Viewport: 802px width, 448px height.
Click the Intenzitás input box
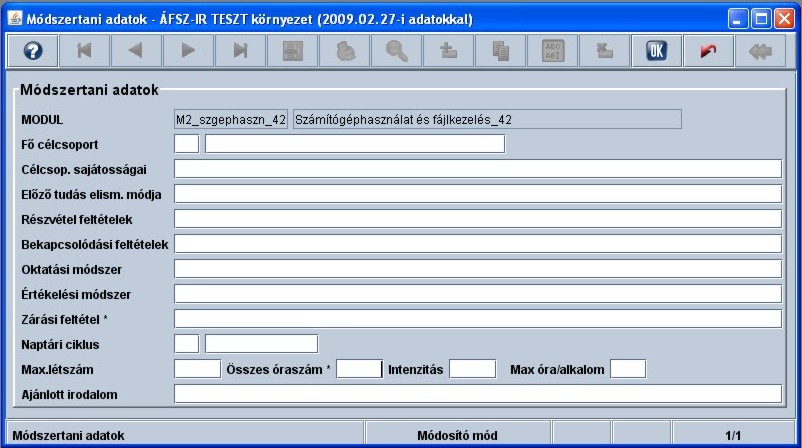coord(472,369)
